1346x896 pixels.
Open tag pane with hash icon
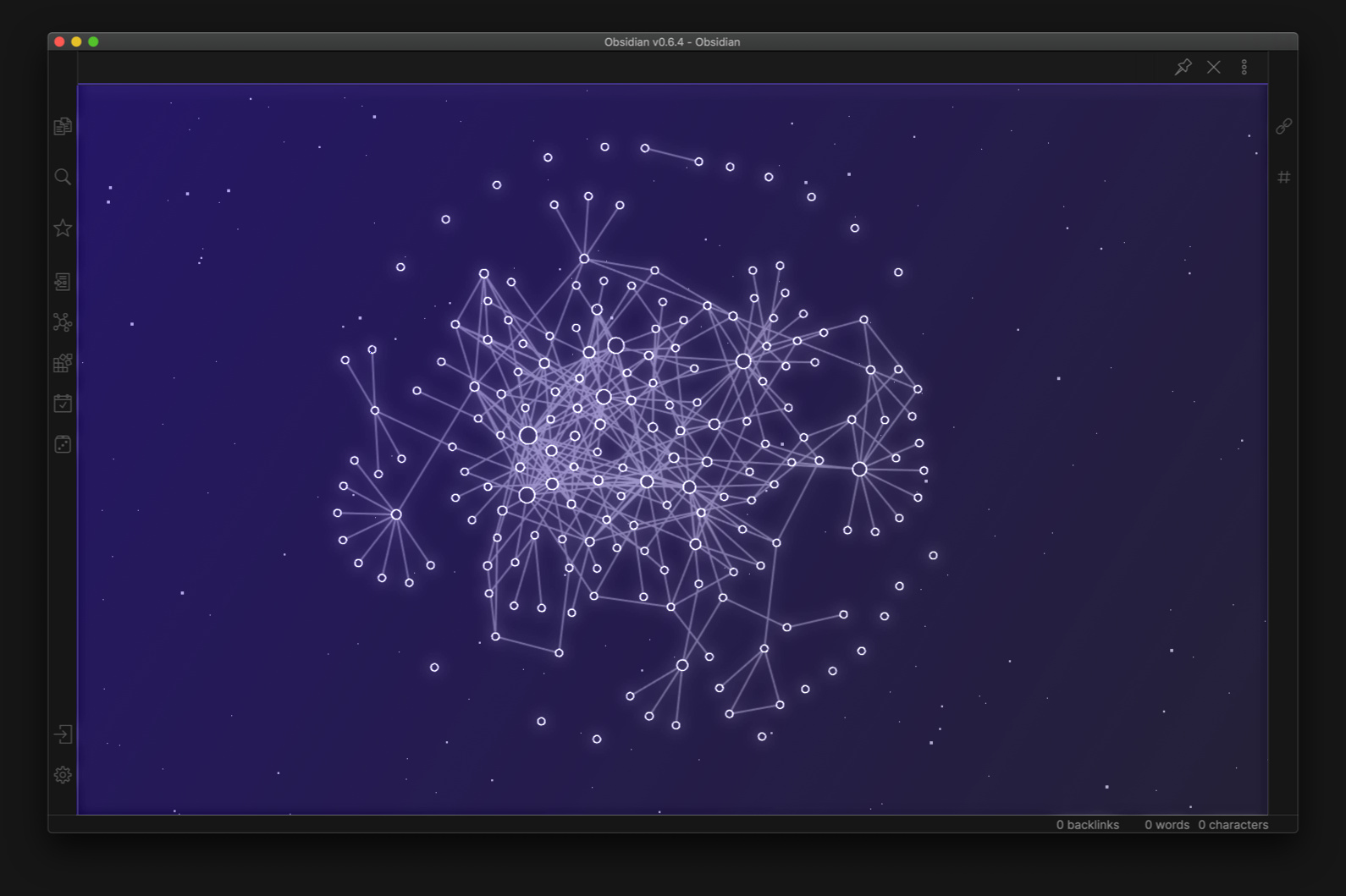pyautogui.click(x=1283, y=177)
